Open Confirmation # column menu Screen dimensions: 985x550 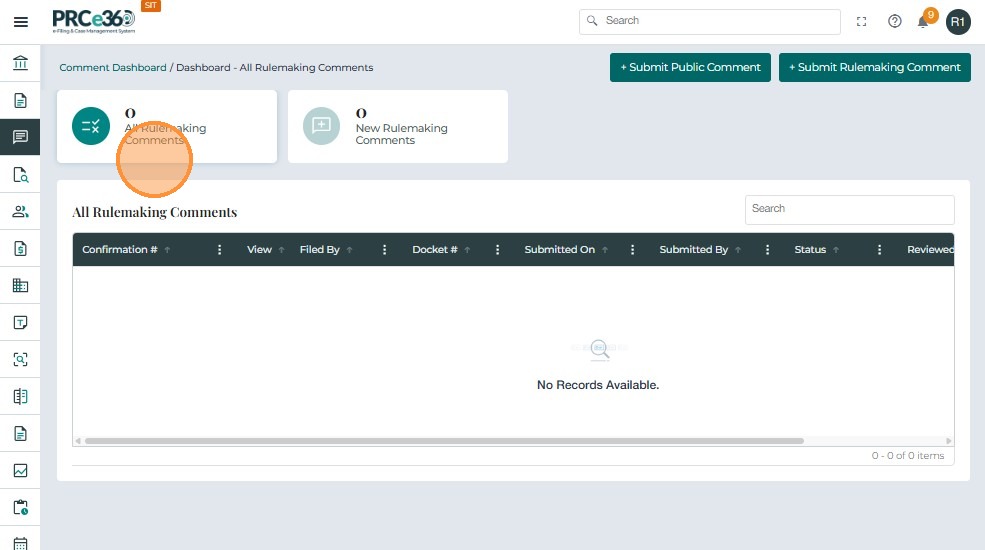219,250
